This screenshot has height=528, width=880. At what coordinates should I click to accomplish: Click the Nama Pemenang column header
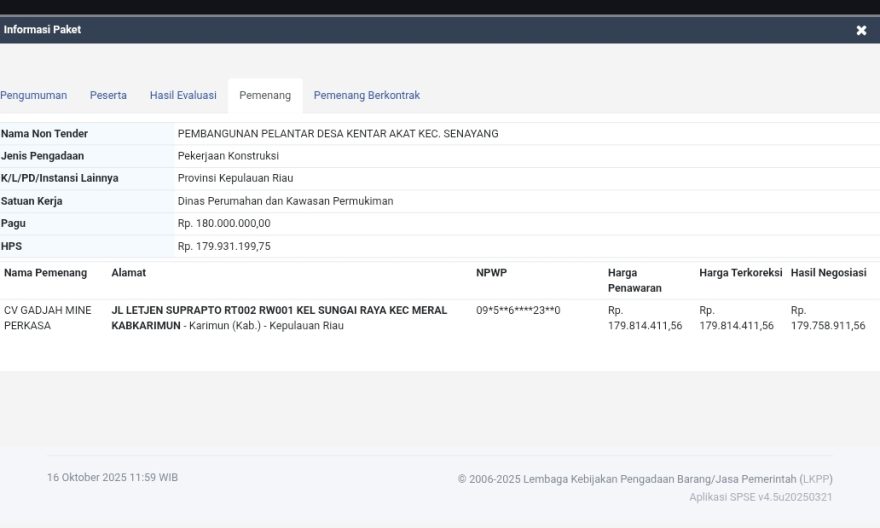45,273
